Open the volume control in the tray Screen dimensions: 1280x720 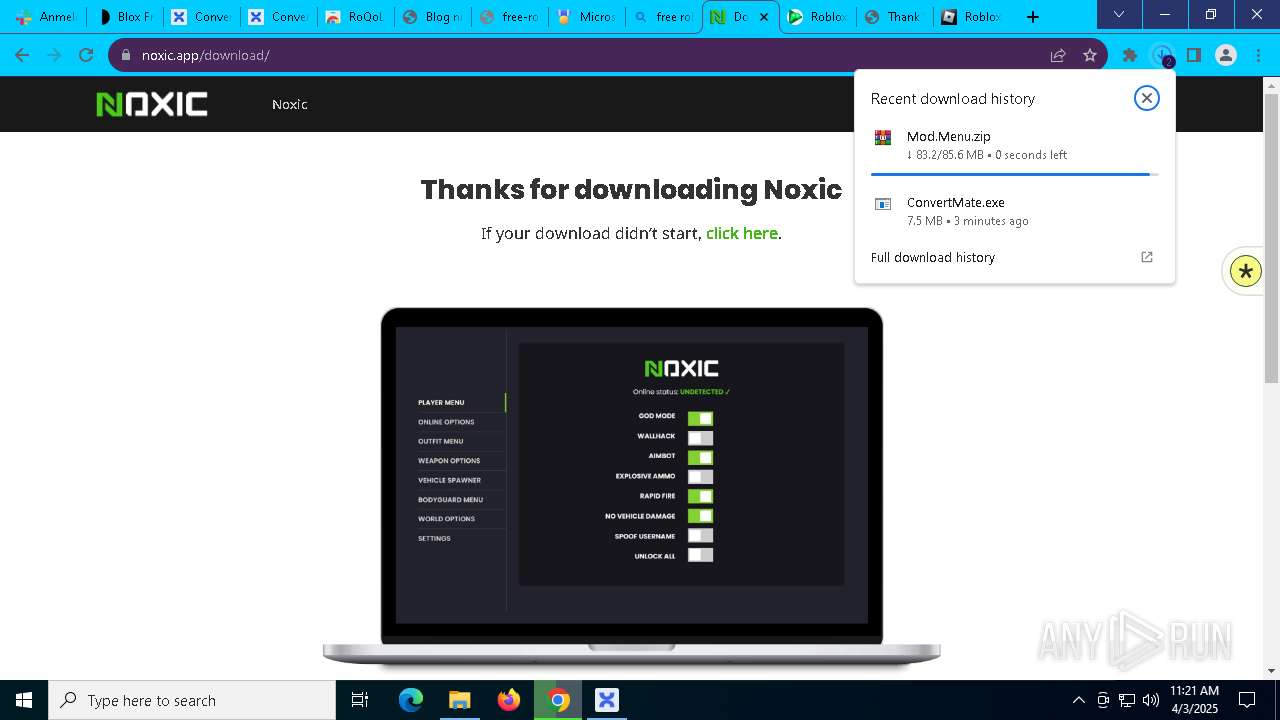(1151, 700)
